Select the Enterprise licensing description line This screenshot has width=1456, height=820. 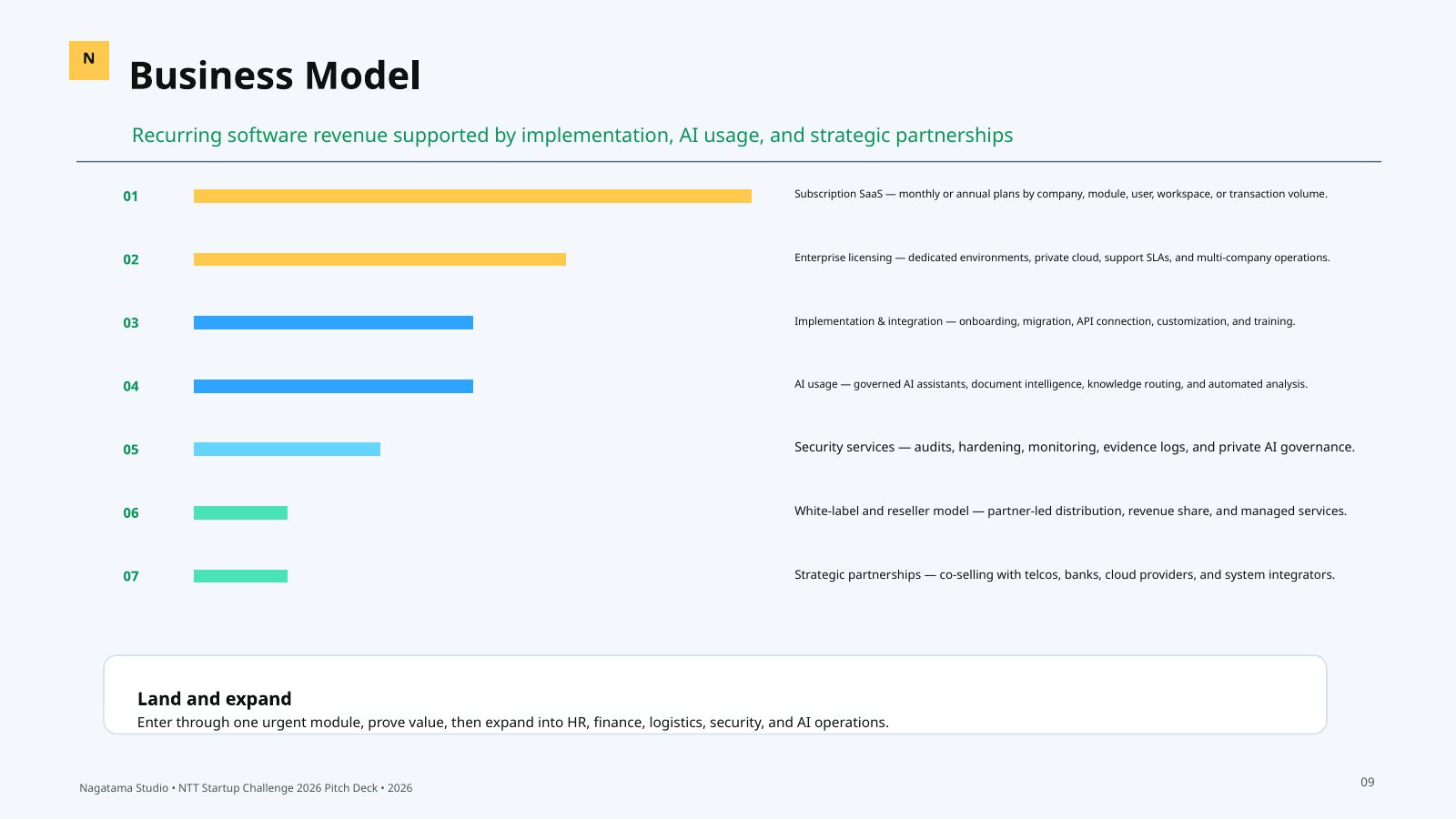tap(1062, 258)
